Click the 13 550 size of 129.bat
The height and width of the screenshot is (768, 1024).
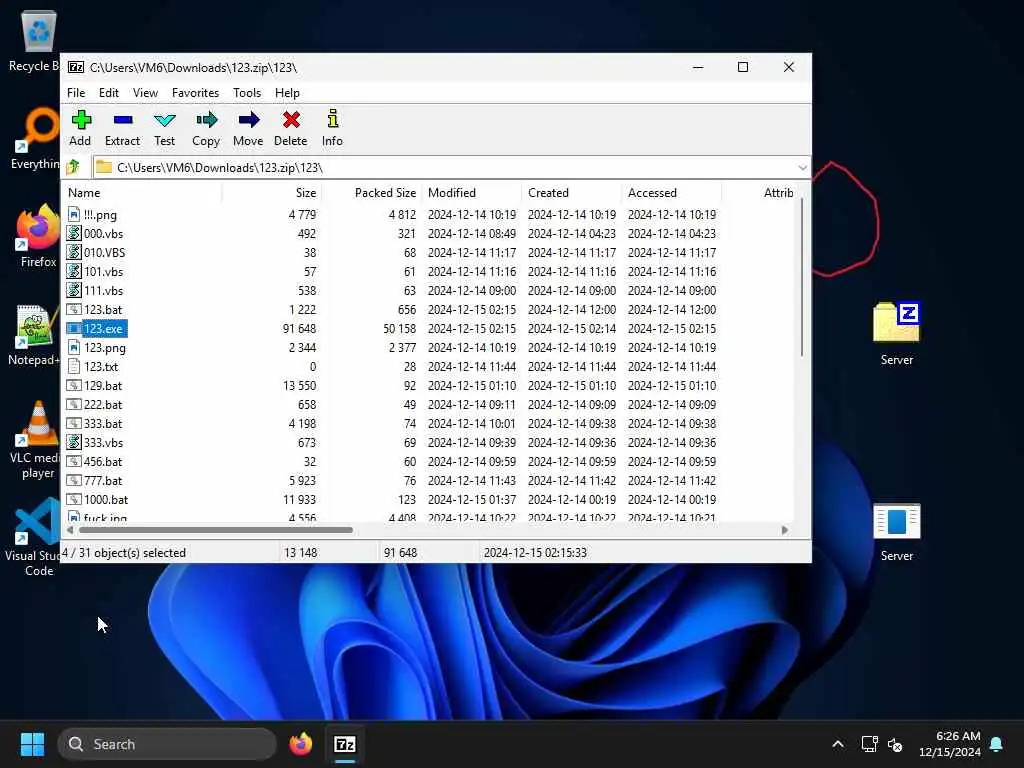299,385
